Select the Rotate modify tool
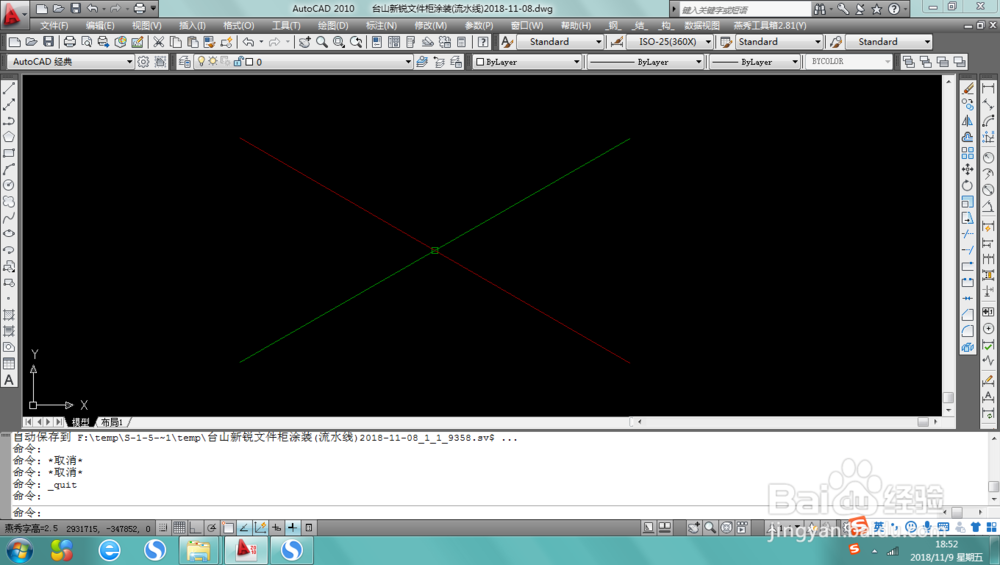This screenshot has height=565, width=1000. [967, 186]
